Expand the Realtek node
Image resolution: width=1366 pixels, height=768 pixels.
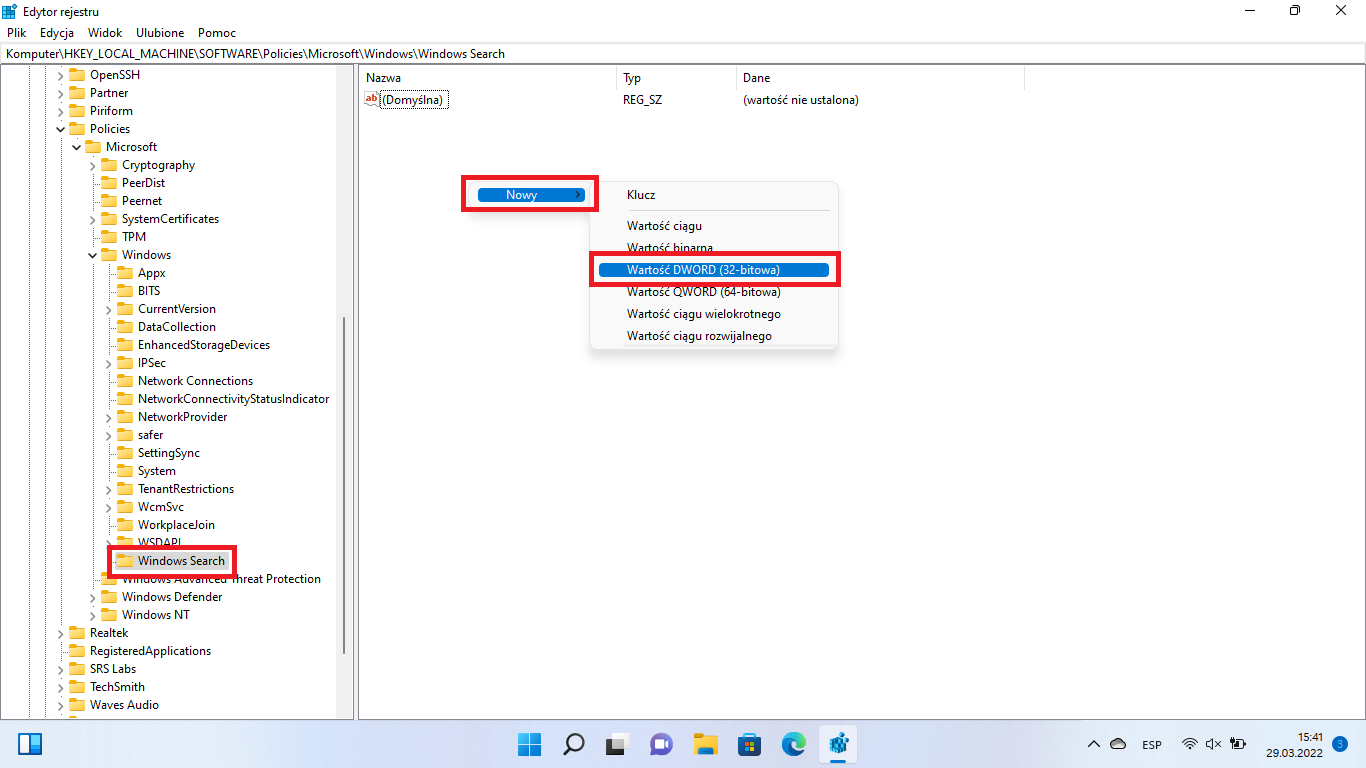tap(61, 633)
